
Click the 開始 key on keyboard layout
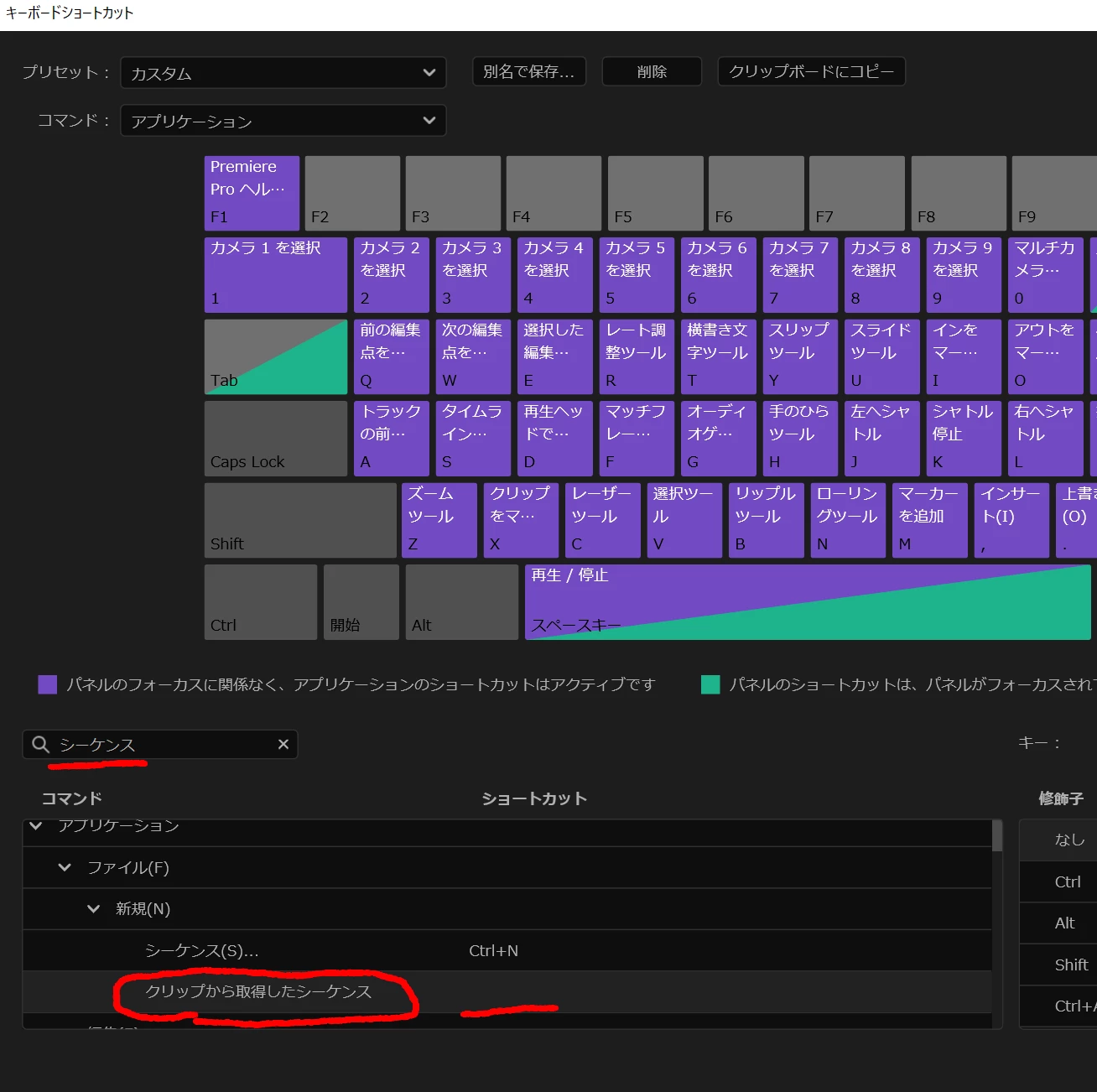point(361,602)
